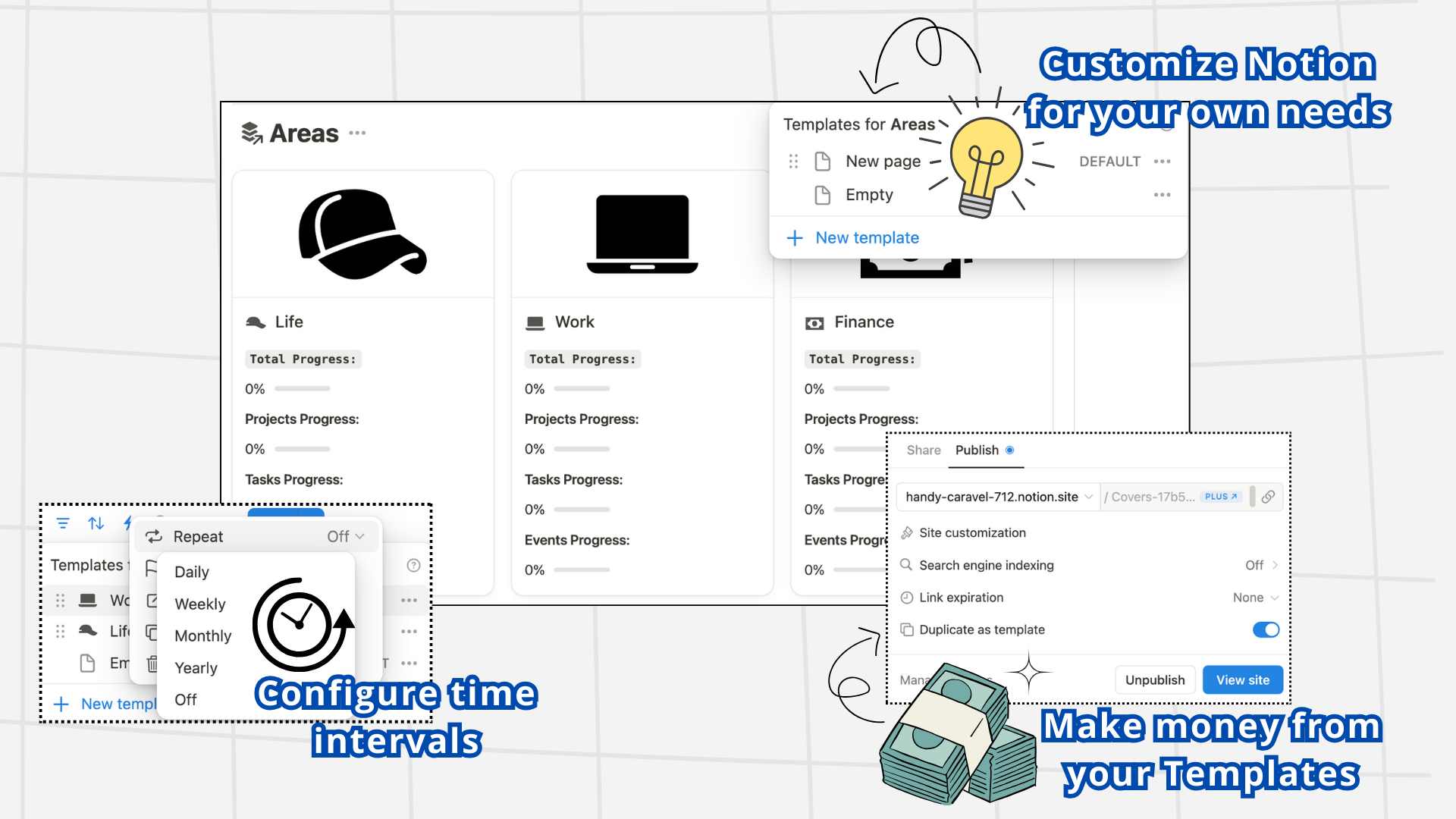This screenshot has width=1456, height=819.
Task: Click the trash delete icon in template menu
Action: click(x=152, y=664)
